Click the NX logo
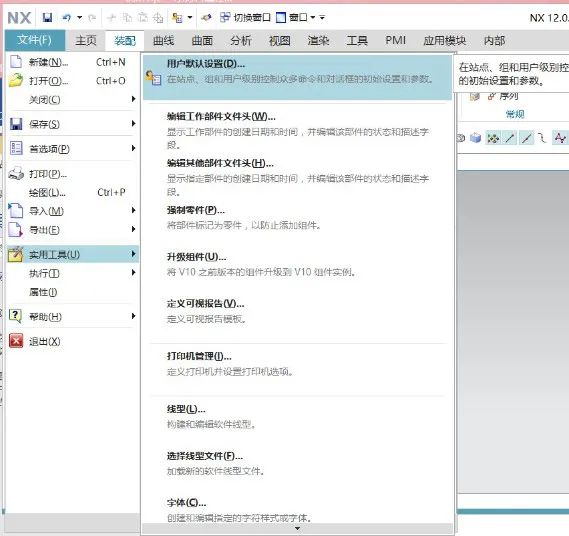Image resolution: width=569 pixels, height=536 pixels. click(x=19, y=17)
